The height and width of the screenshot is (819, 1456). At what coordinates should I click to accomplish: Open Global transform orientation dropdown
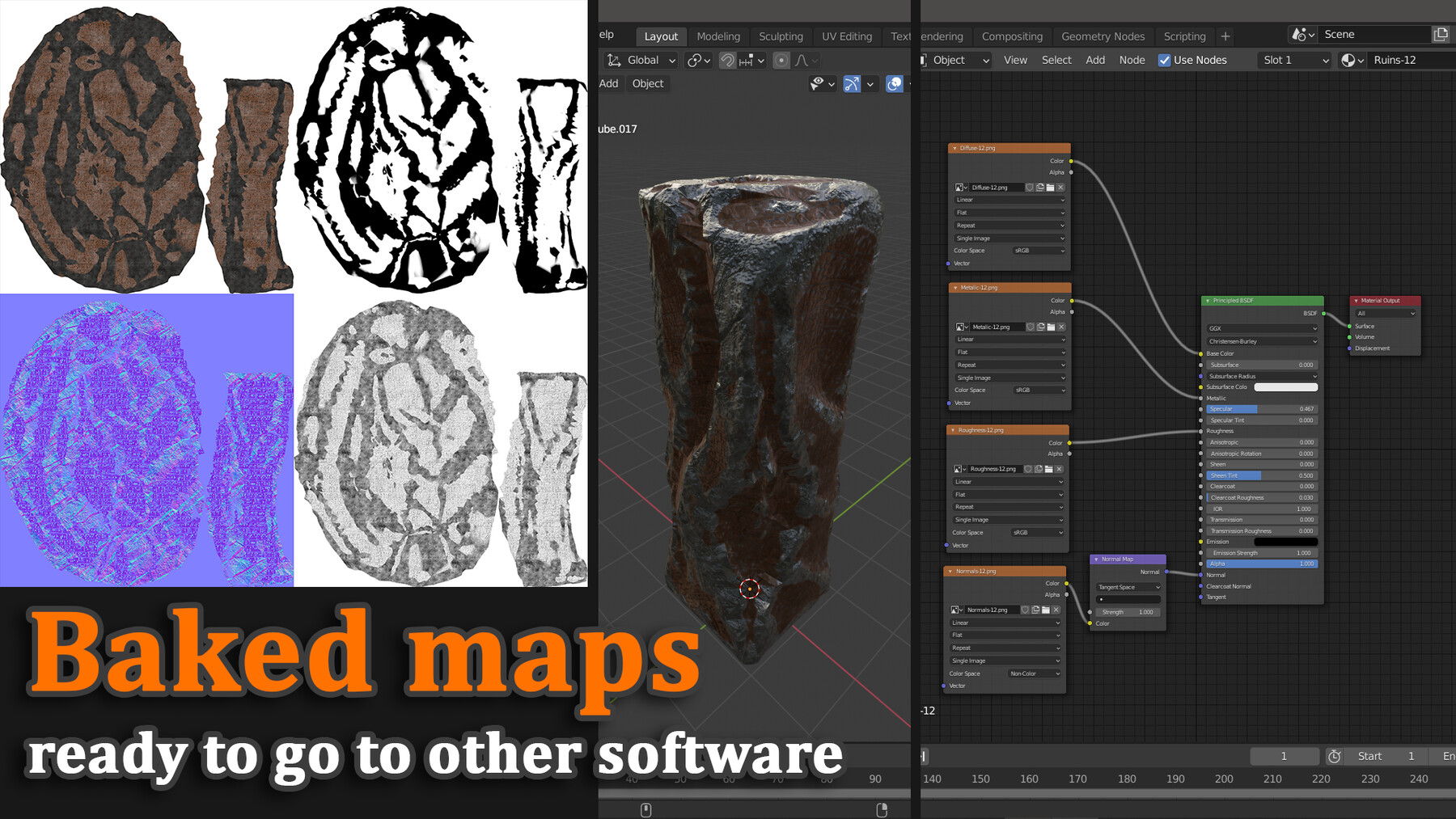[x=641, y=60]
